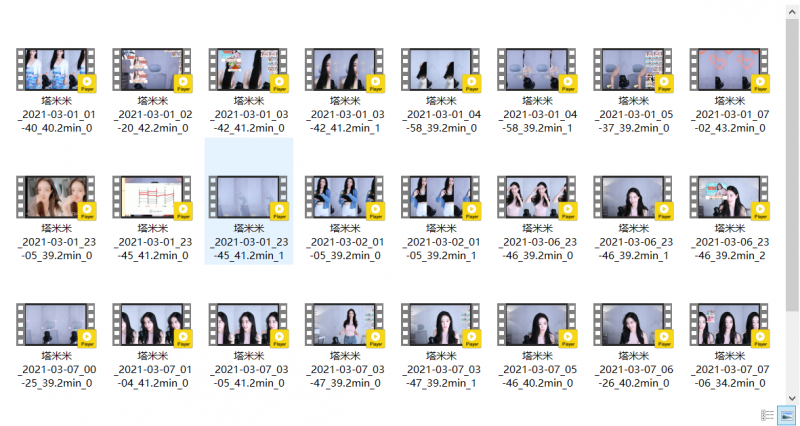Click filename label 2021-03-06_23-46_39.2min_2

pyautogui.click(x=728, y=243)
